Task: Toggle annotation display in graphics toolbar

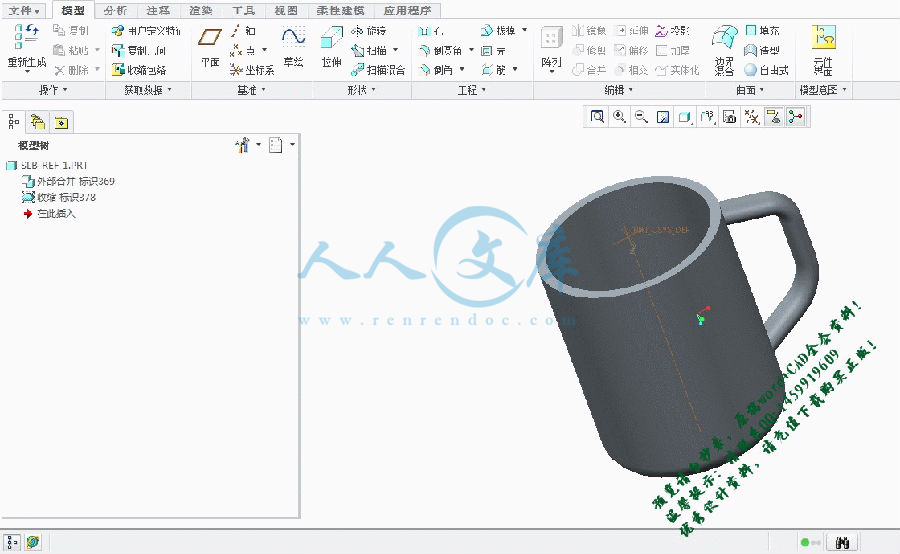Action: coord(774,117)
